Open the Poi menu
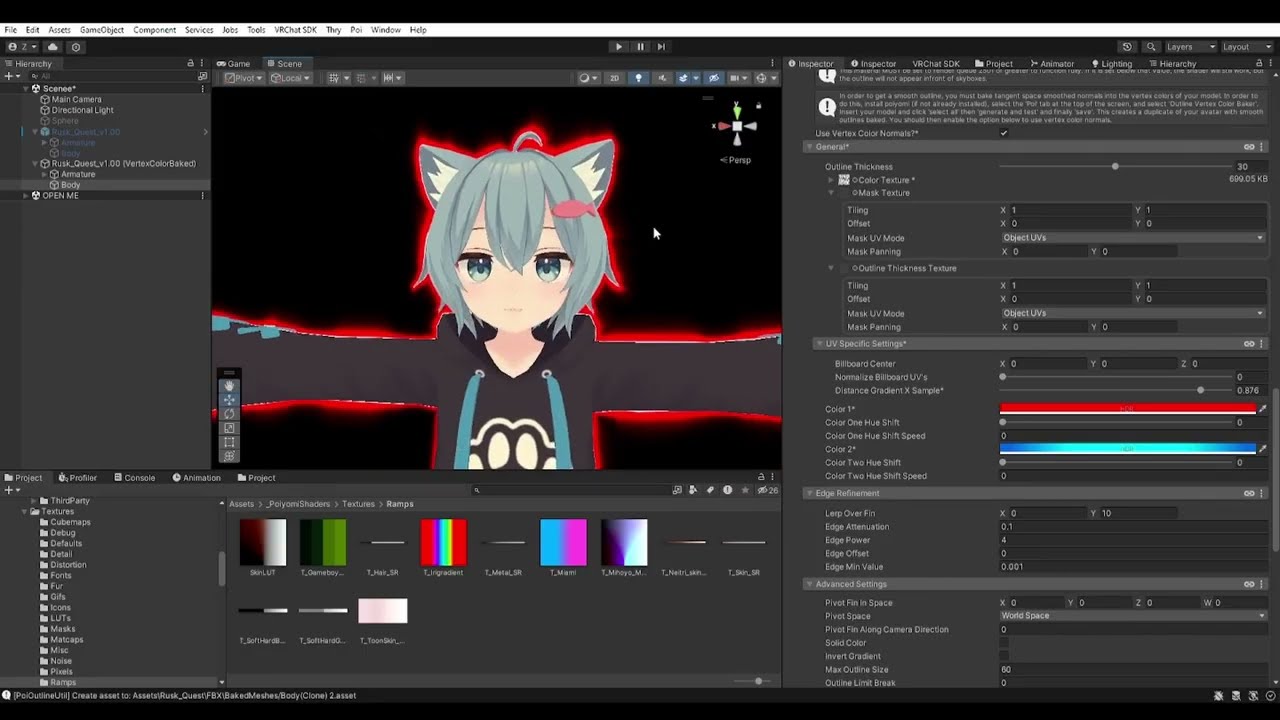 [356, 30]
